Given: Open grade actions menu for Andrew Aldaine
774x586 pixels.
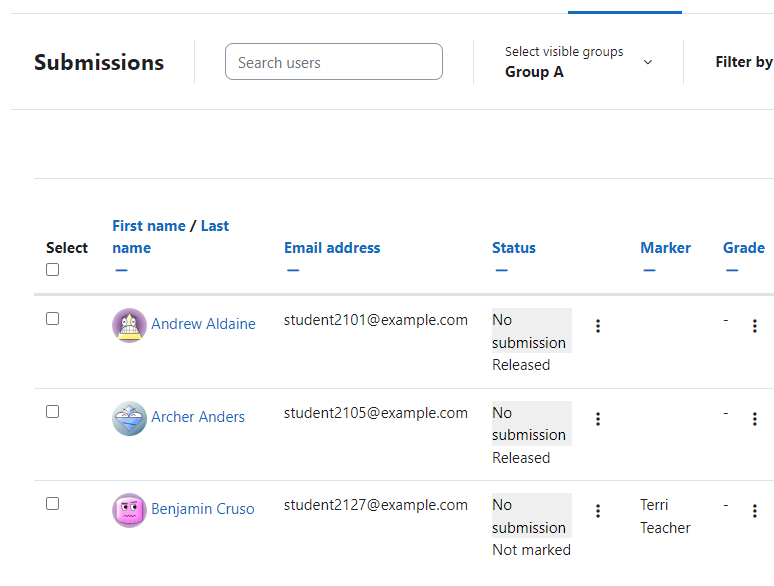Looking at the screenshot, I should tap(755, 326).
